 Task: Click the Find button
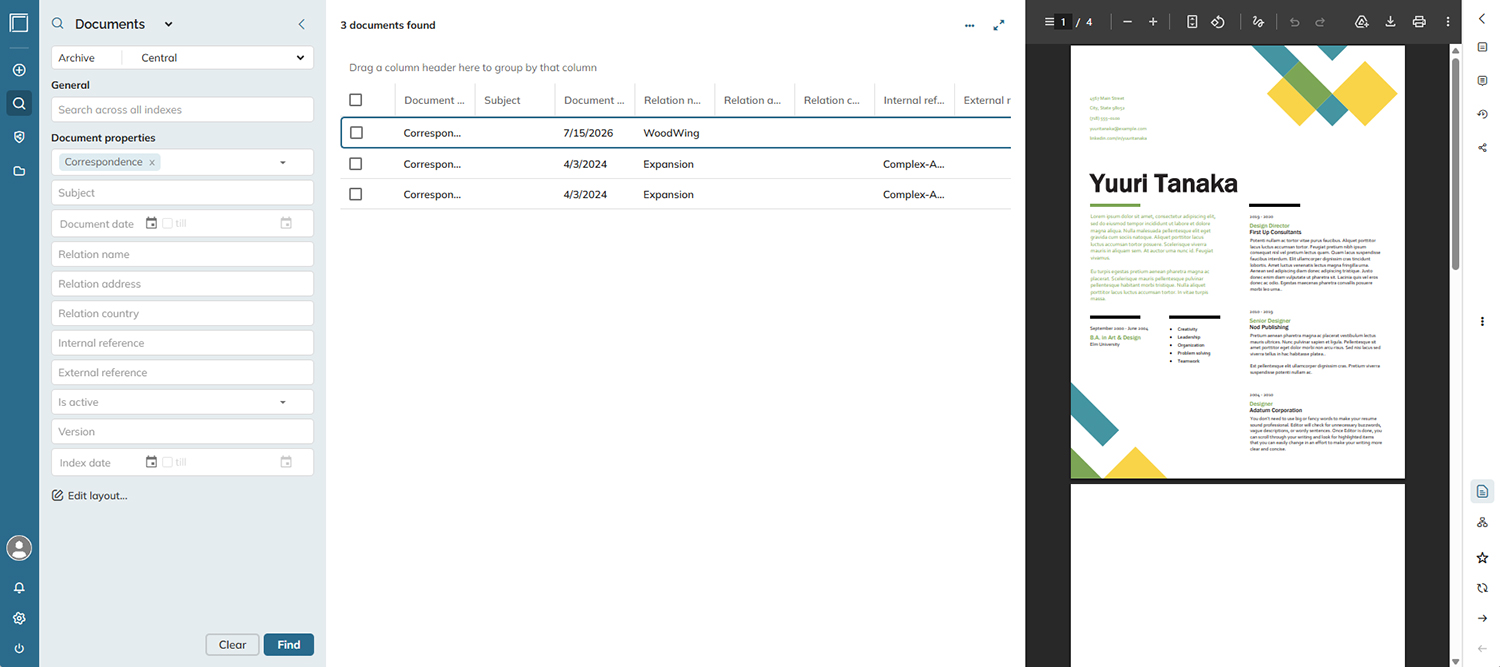[x=289, y=645]
